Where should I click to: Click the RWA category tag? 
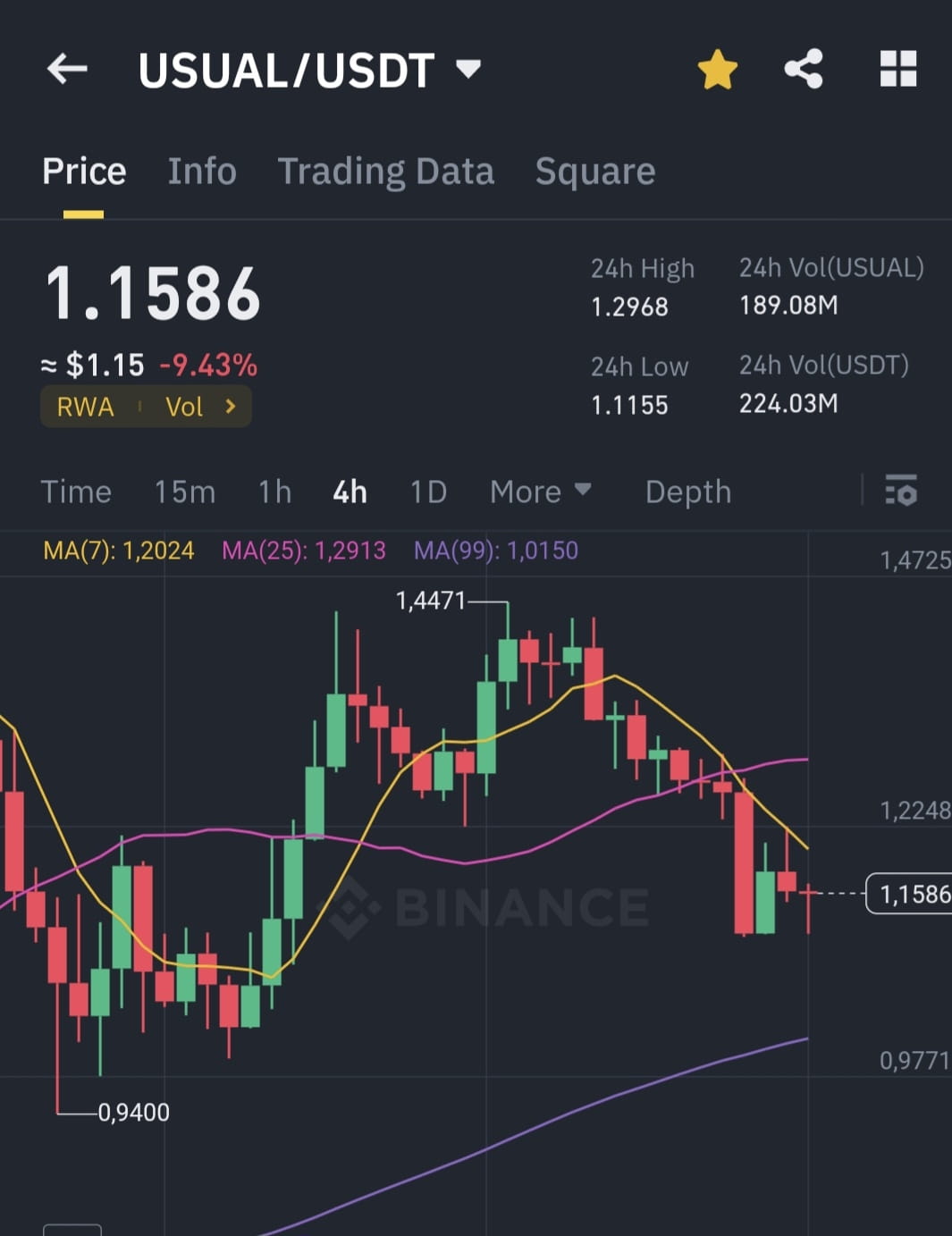[85, 407]
